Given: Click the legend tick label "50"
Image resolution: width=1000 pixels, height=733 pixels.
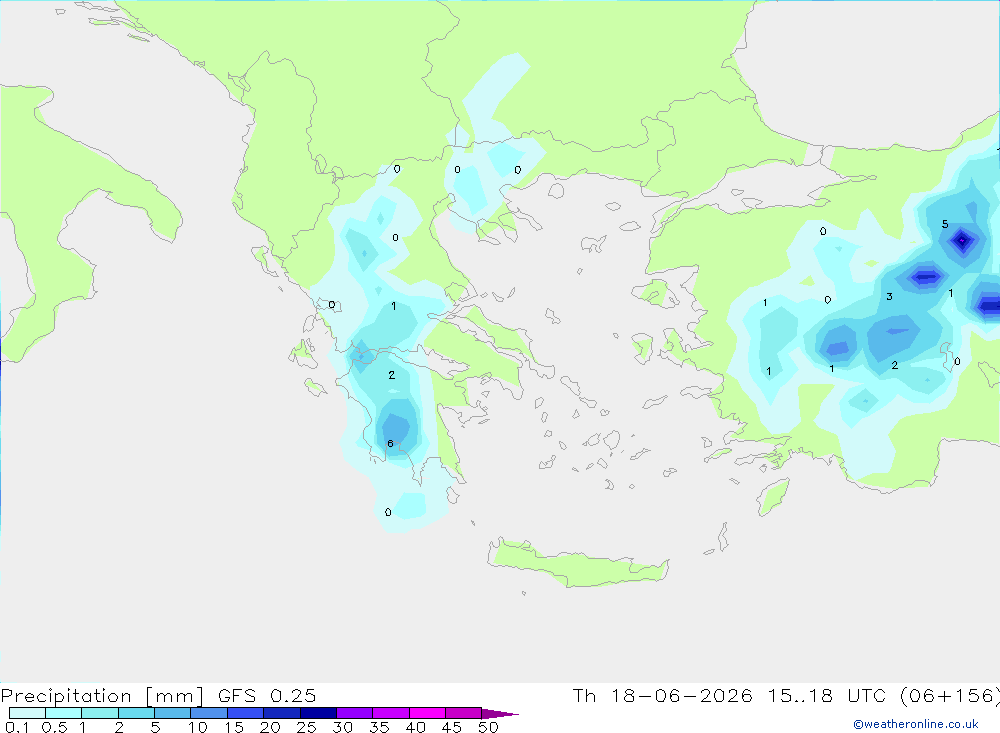Looking at the screenshot, I should pyautogui.click(x=488, y=727).
